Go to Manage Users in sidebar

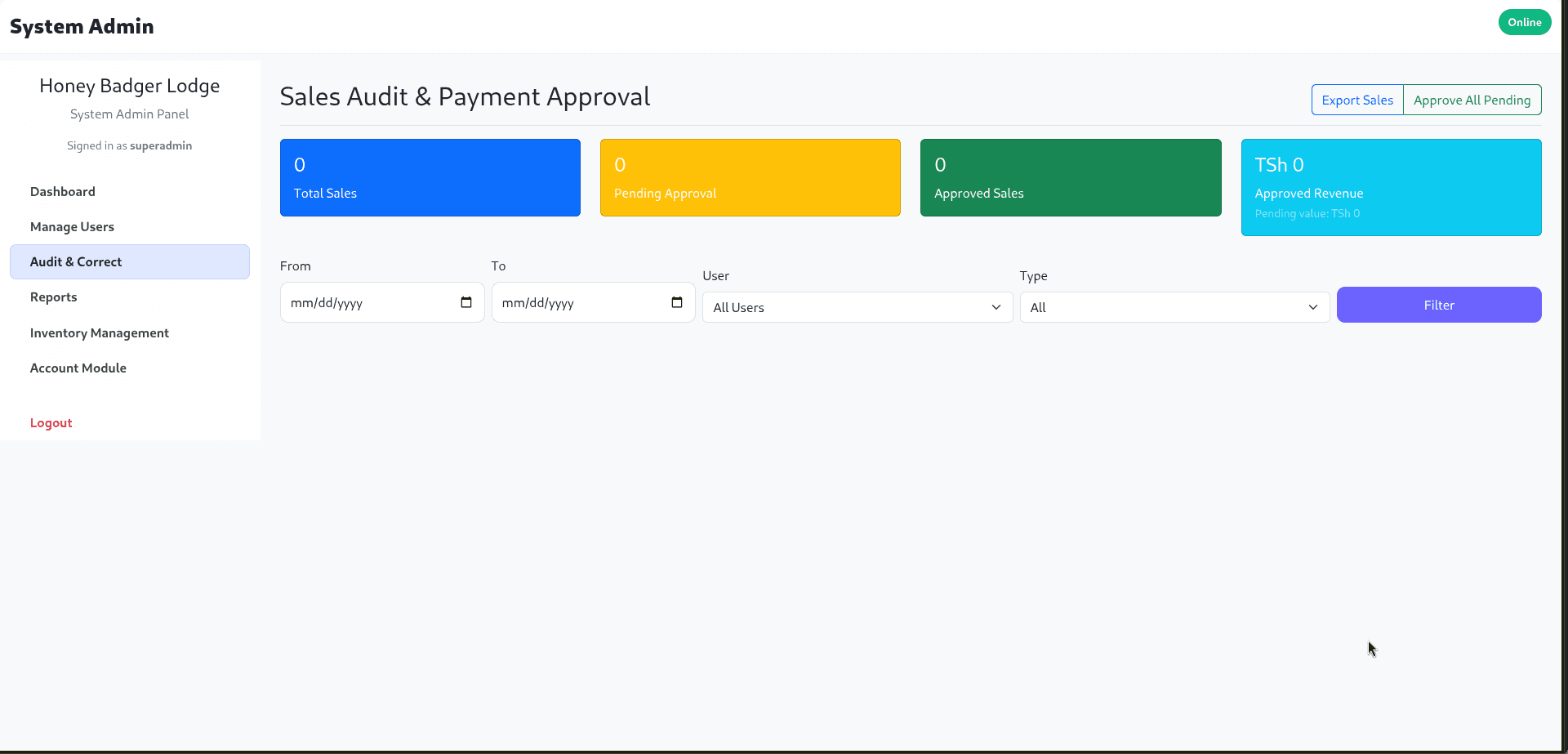click(72, 226)
